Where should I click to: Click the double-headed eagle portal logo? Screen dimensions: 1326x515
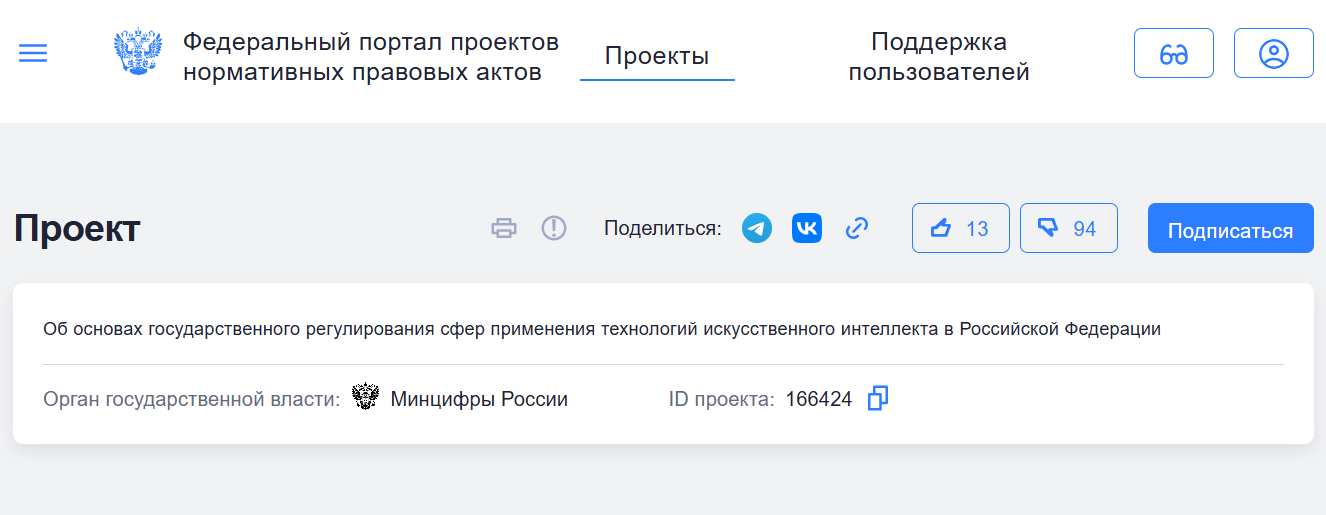coord(137,53)
